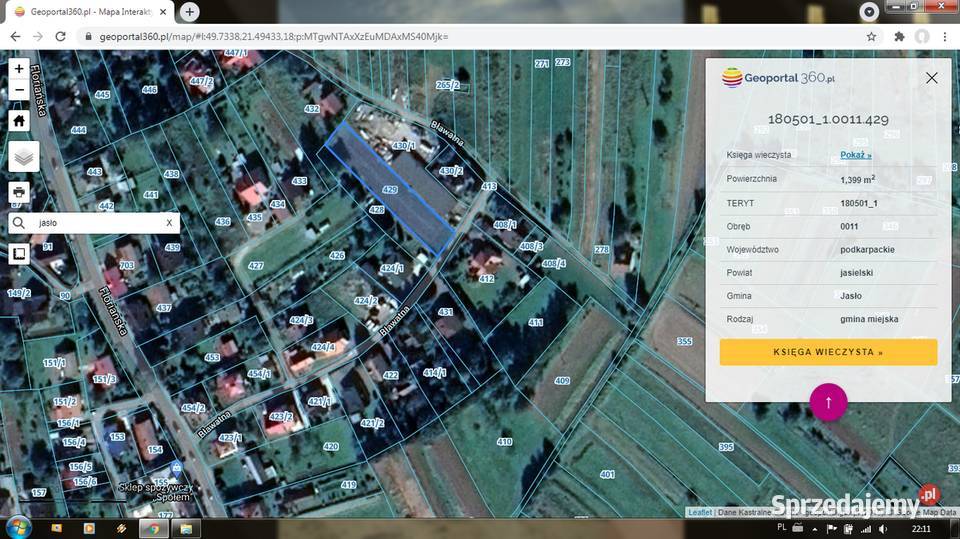Click the 'jasielski' powiat value

857,273
